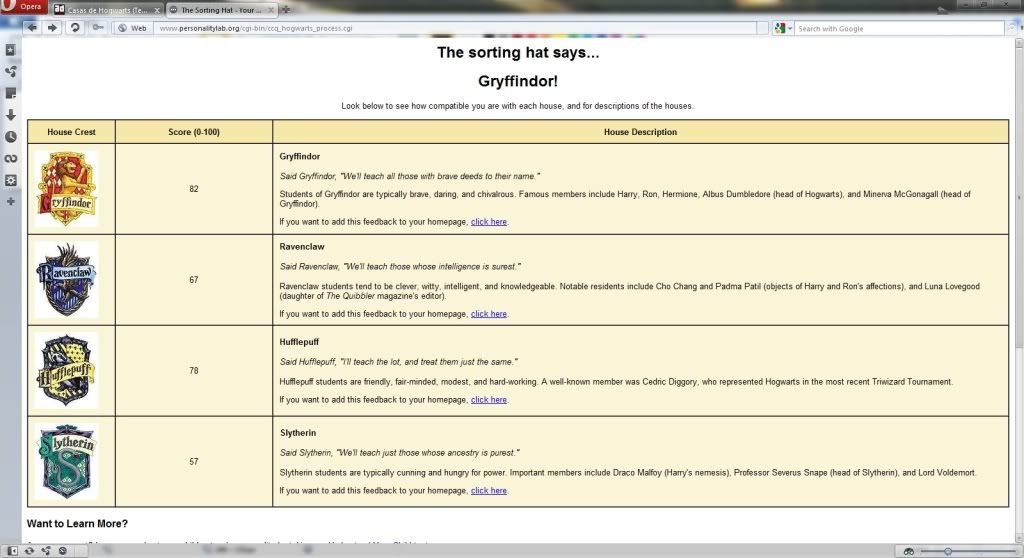The height and width of the screenshot is (558, 1024).
Task: Open the password wand key icon
Action: 98,27
